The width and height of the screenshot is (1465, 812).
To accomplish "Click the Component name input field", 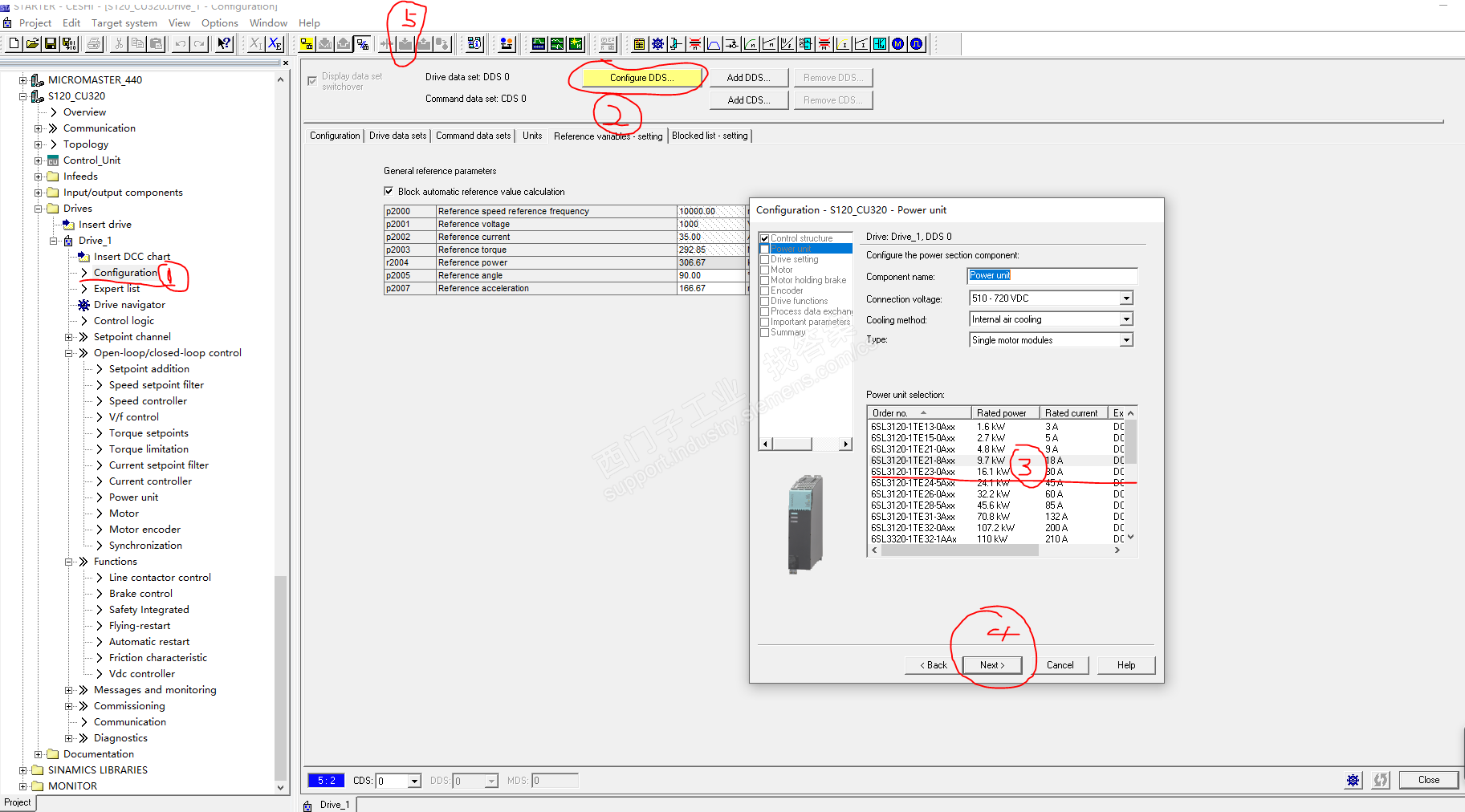I will pos(1052,276).
